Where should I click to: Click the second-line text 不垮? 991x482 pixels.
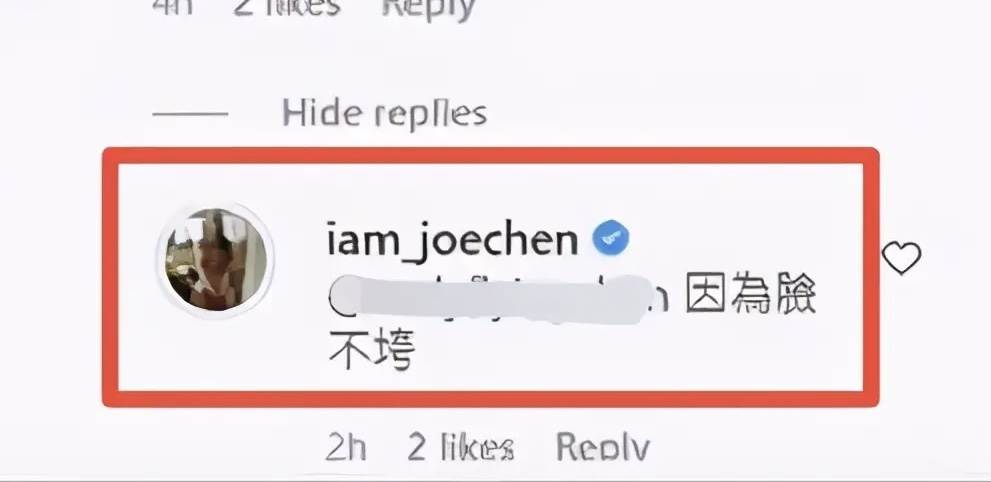372,349
